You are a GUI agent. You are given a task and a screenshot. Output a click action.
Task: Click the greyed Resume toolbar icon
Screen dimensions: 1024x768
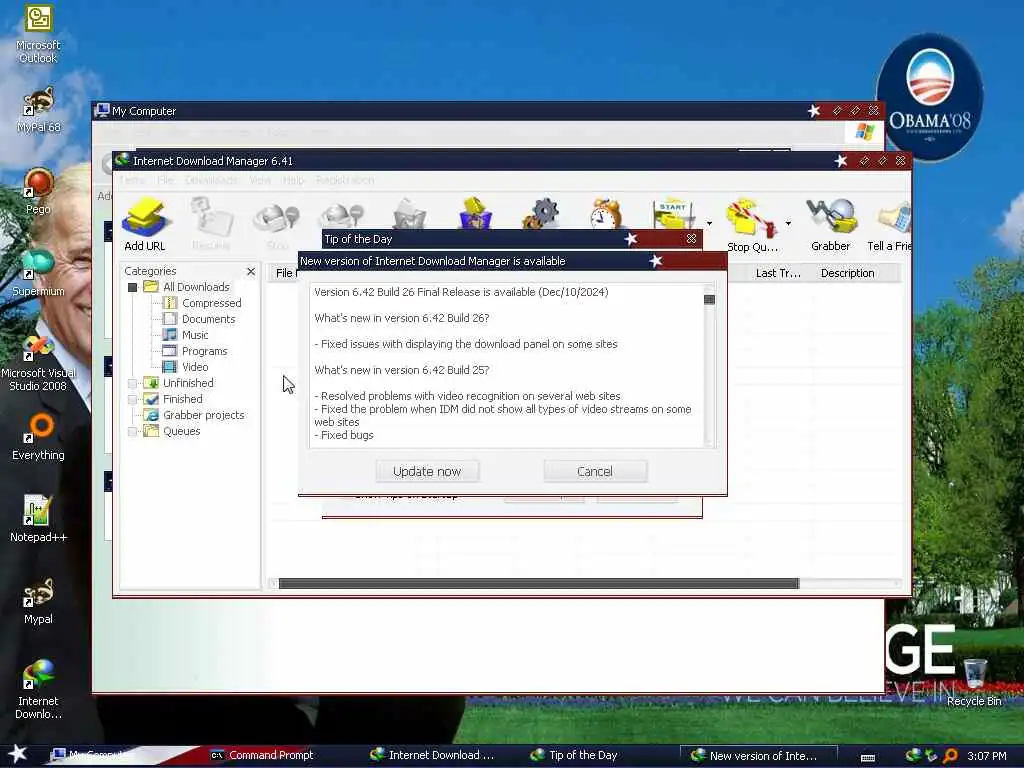click(211, 224)
